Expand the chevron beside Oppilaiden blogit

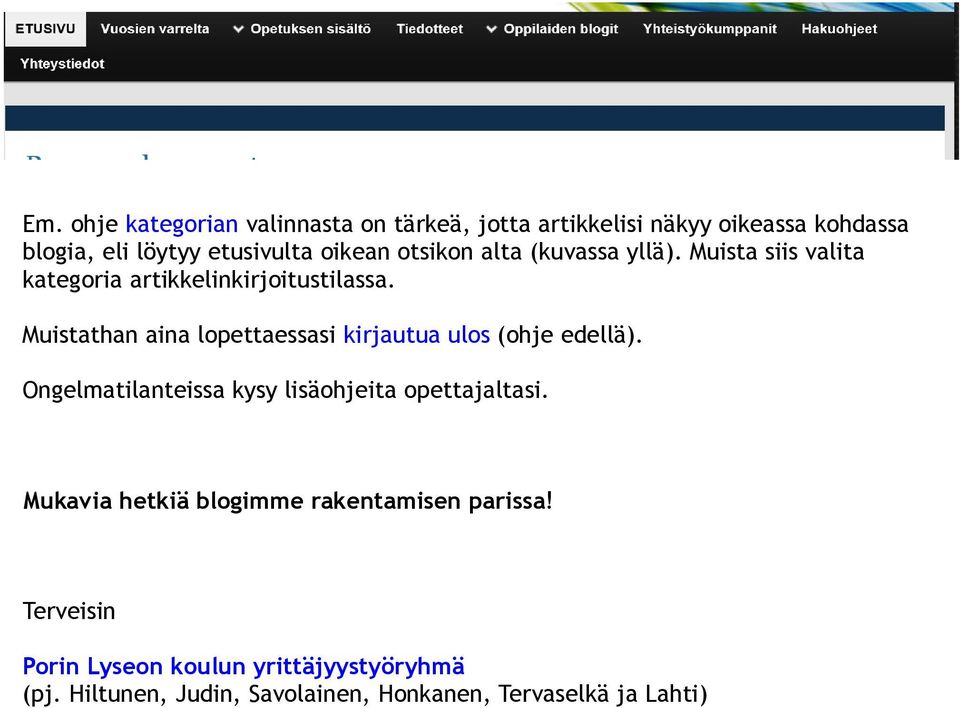(x=491, y=29)
